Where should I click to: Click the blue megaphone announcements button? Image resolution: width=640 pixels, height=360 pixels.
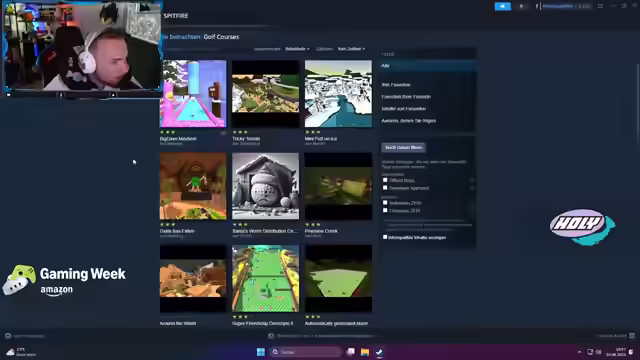point(502,7)
